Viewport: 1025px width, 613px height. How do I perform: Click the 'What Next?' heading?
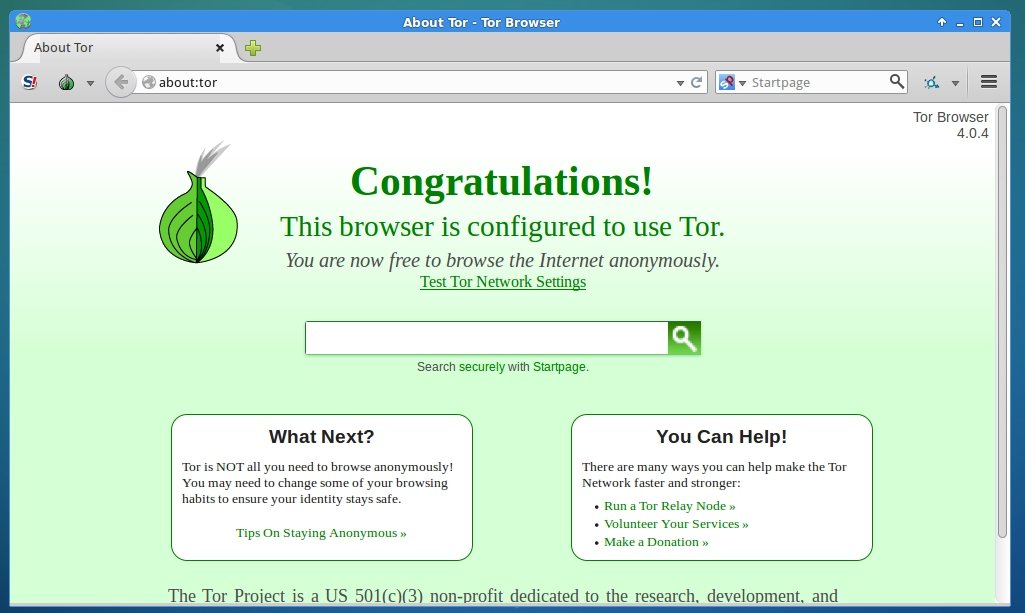click(322, 437)
